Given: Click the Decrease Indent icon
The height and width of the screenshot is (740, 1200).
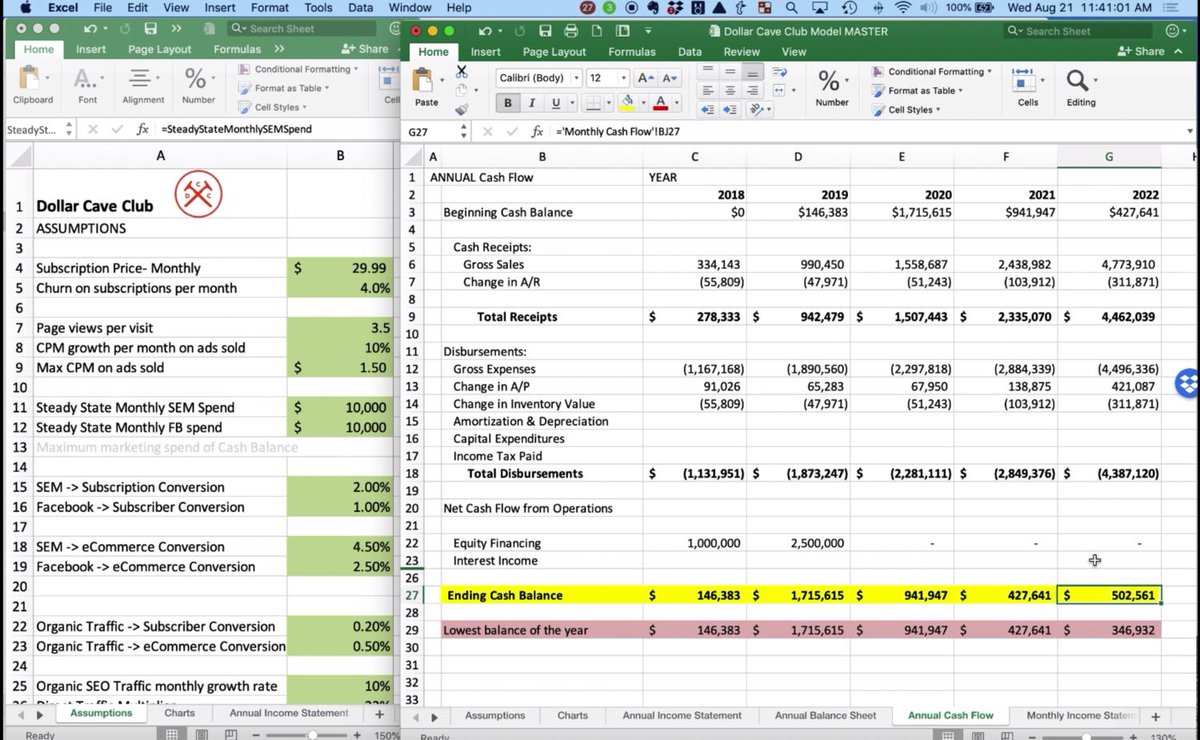Looking at the screenshot, I should click(707, 110).
